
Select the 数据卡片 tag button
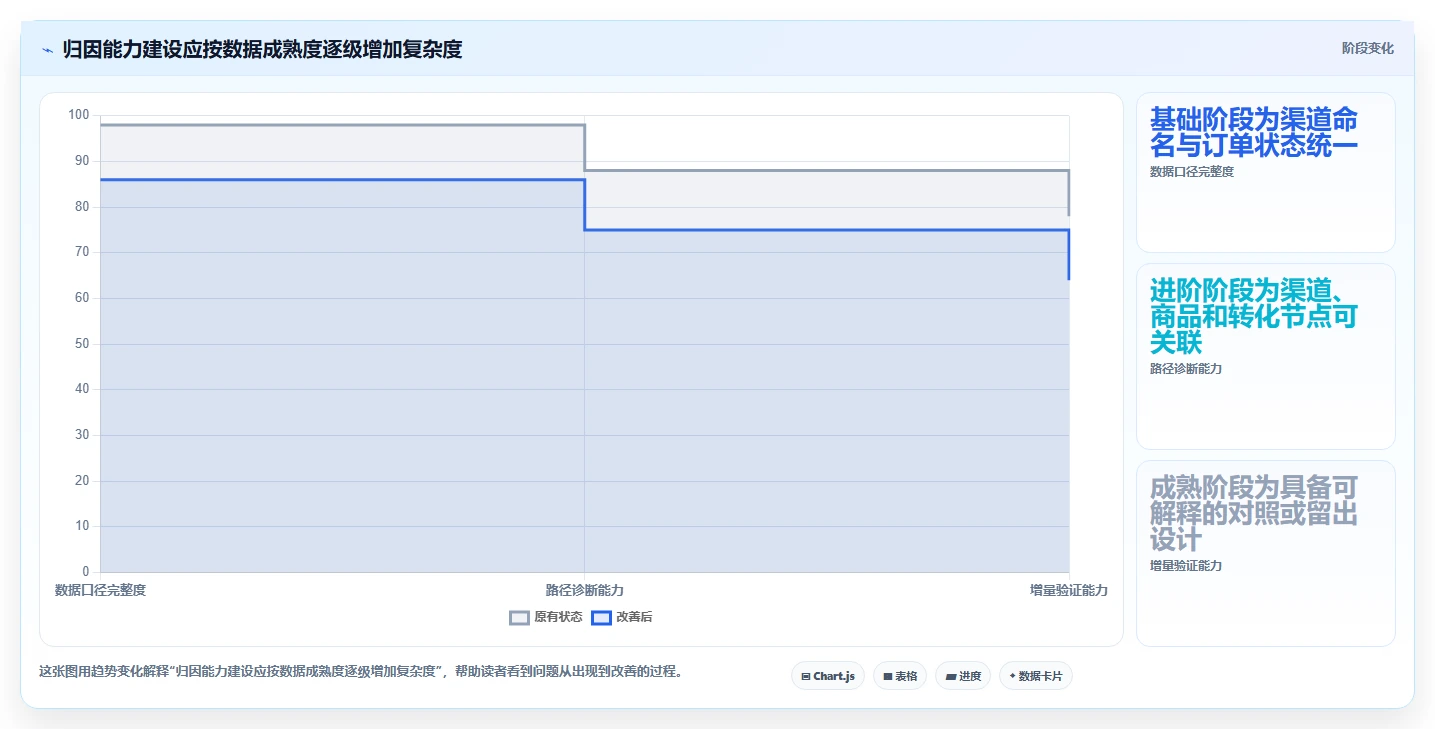(1036, 676)
